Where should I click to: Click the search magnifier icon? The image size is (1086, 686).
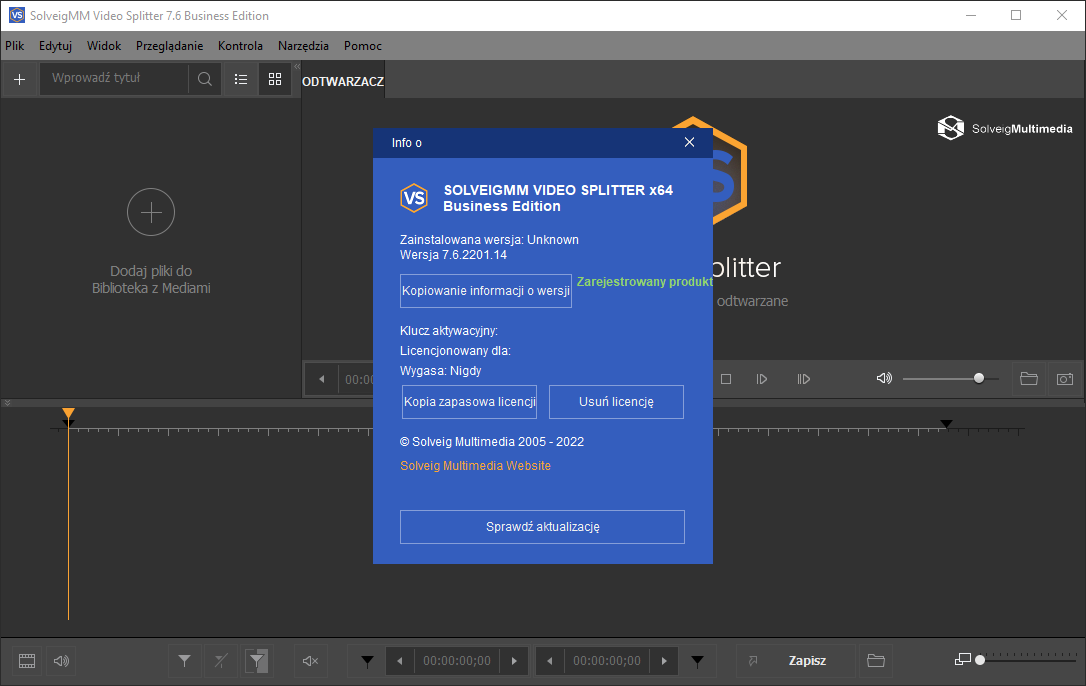(x=204, y=79)
